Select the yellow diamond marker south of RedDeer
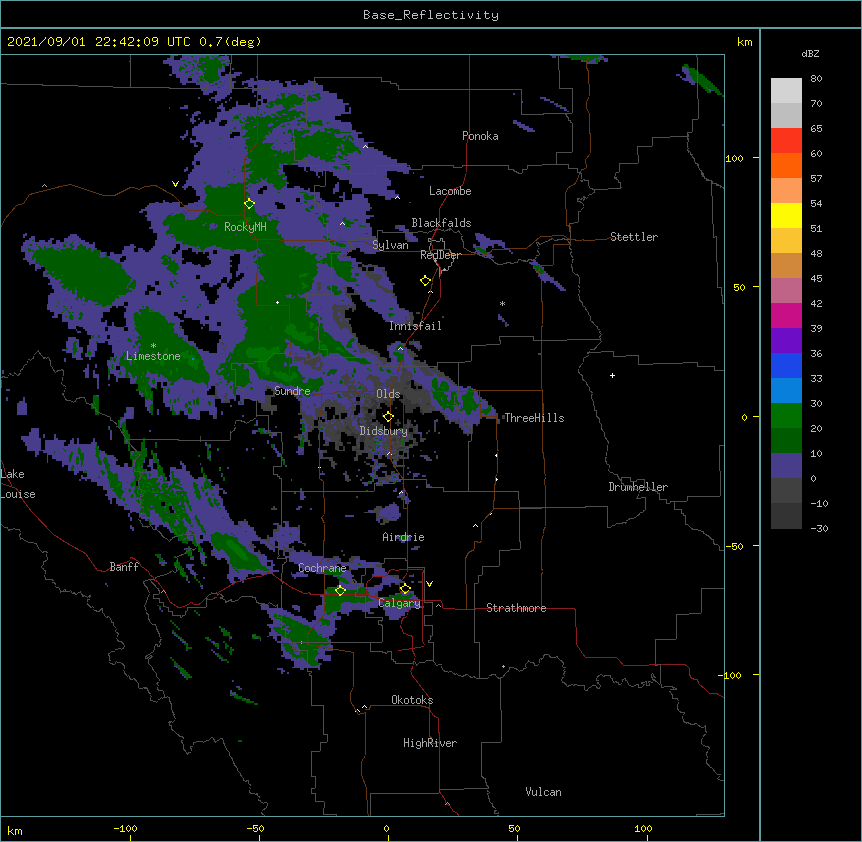The height and width of the screenshot is (842, 862). point(425,281)
